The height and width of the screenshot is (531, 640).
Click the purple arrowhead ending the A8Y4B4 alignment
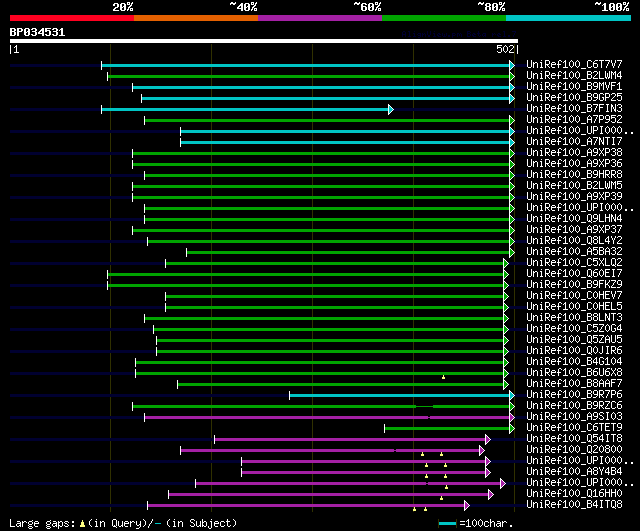coord(488,473)
